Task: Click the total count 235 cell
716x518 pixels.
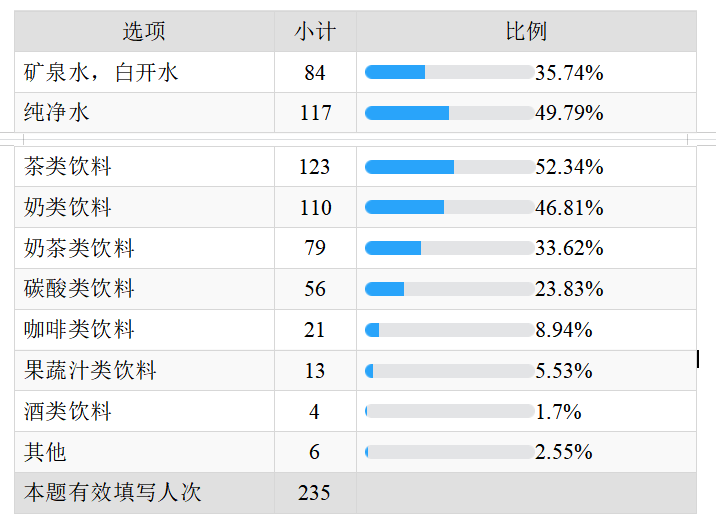Action: tap(315, 493)
